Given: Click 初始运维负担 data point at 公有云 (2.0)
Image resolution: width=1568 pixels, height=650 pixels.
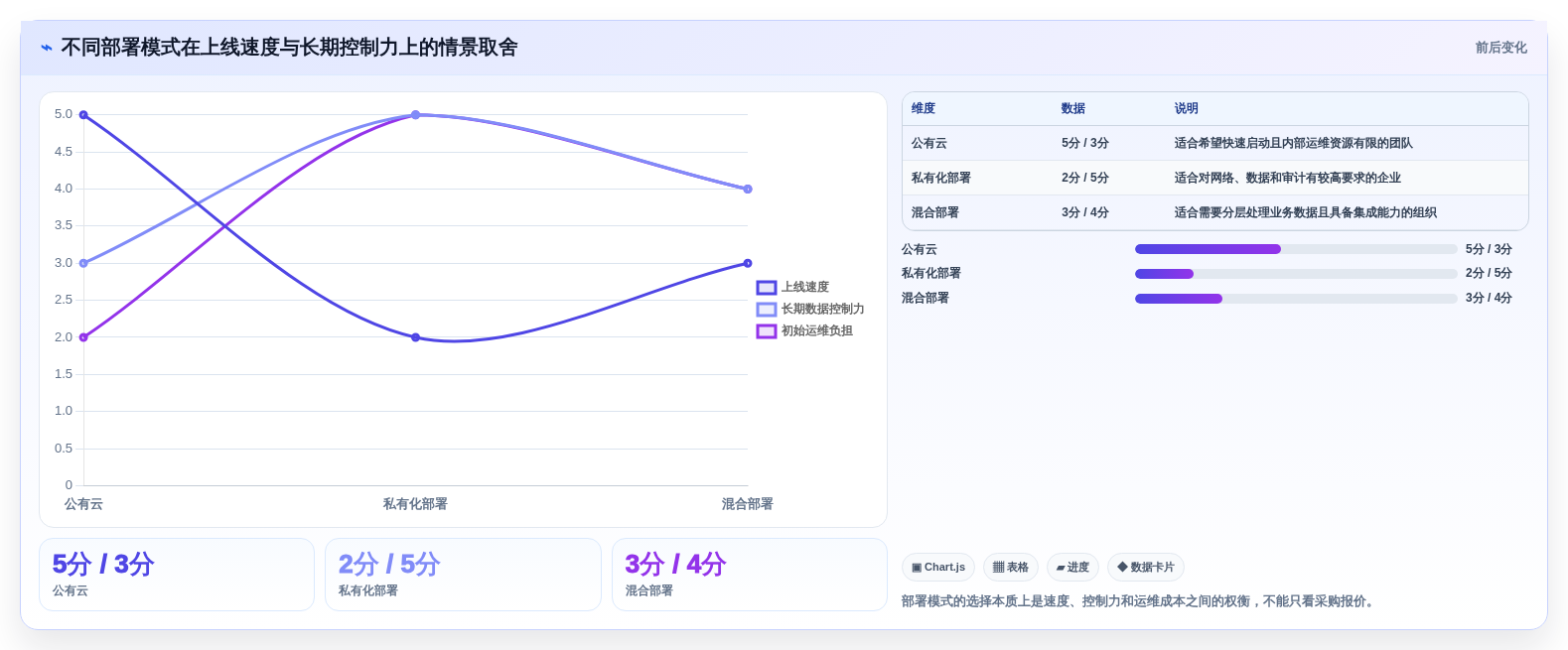Looking at the screenshot, I should click(83, 337).
